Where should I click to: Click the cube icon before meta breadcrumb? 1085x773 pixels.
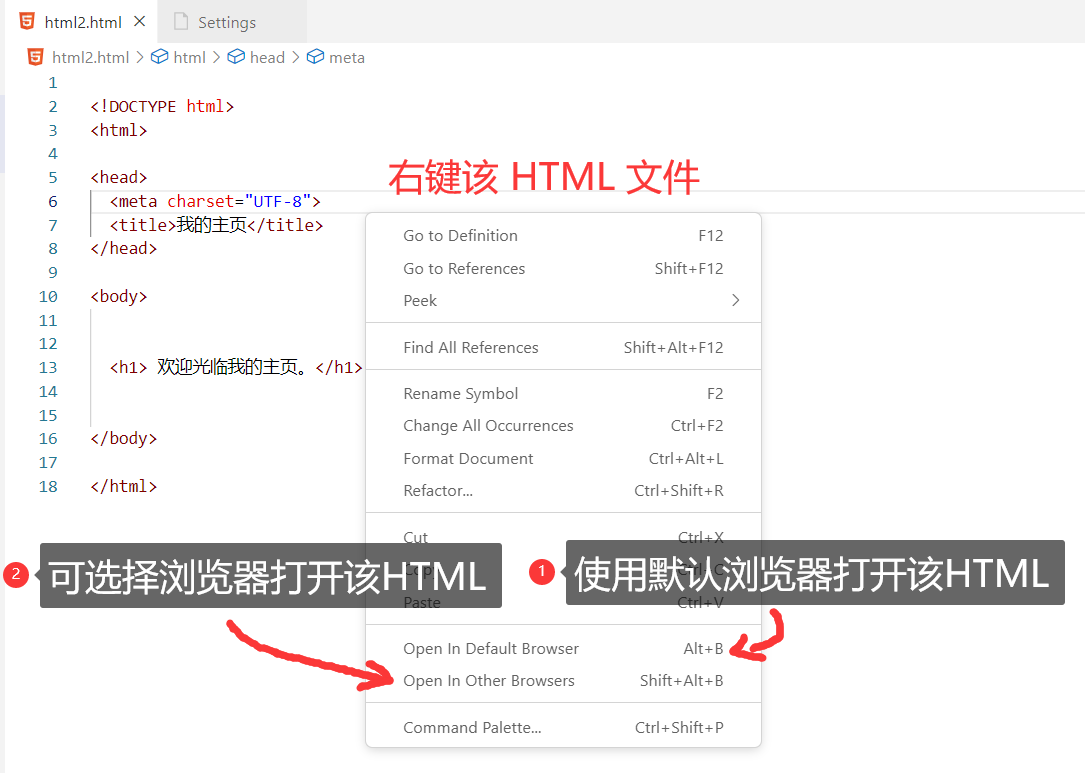316,57
